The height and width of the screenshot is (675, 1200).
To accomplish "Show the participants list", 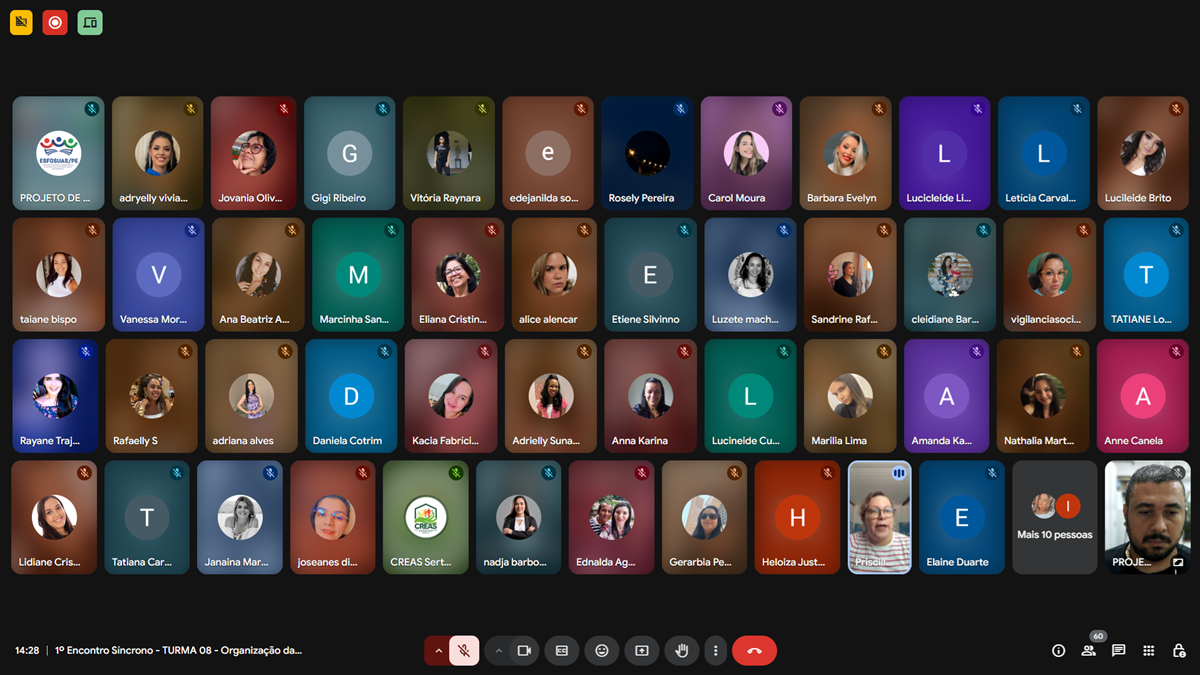I will click(x=1088, y=650).
